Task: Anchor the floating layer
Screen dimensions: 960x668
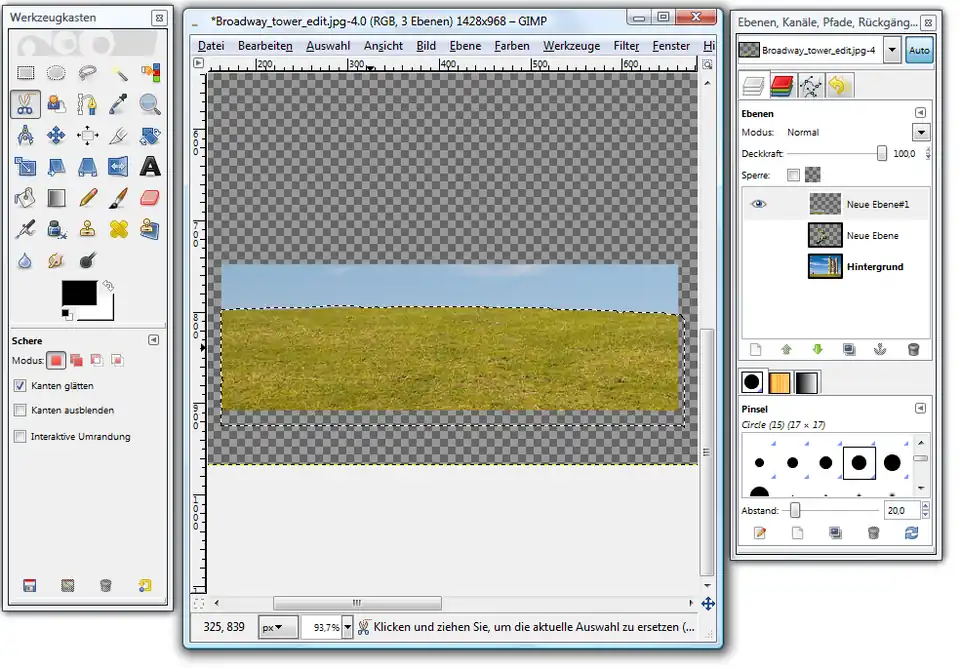Action: click(x=881, y=349)
